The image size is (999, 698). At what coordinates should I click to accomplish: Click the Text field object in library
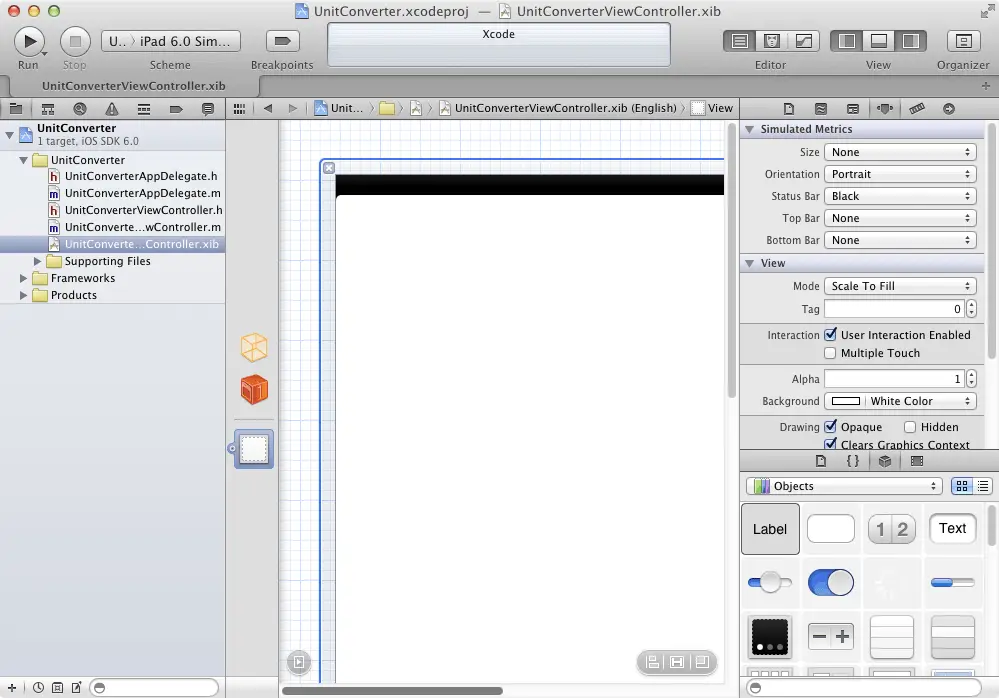click(x=952, y=529)
